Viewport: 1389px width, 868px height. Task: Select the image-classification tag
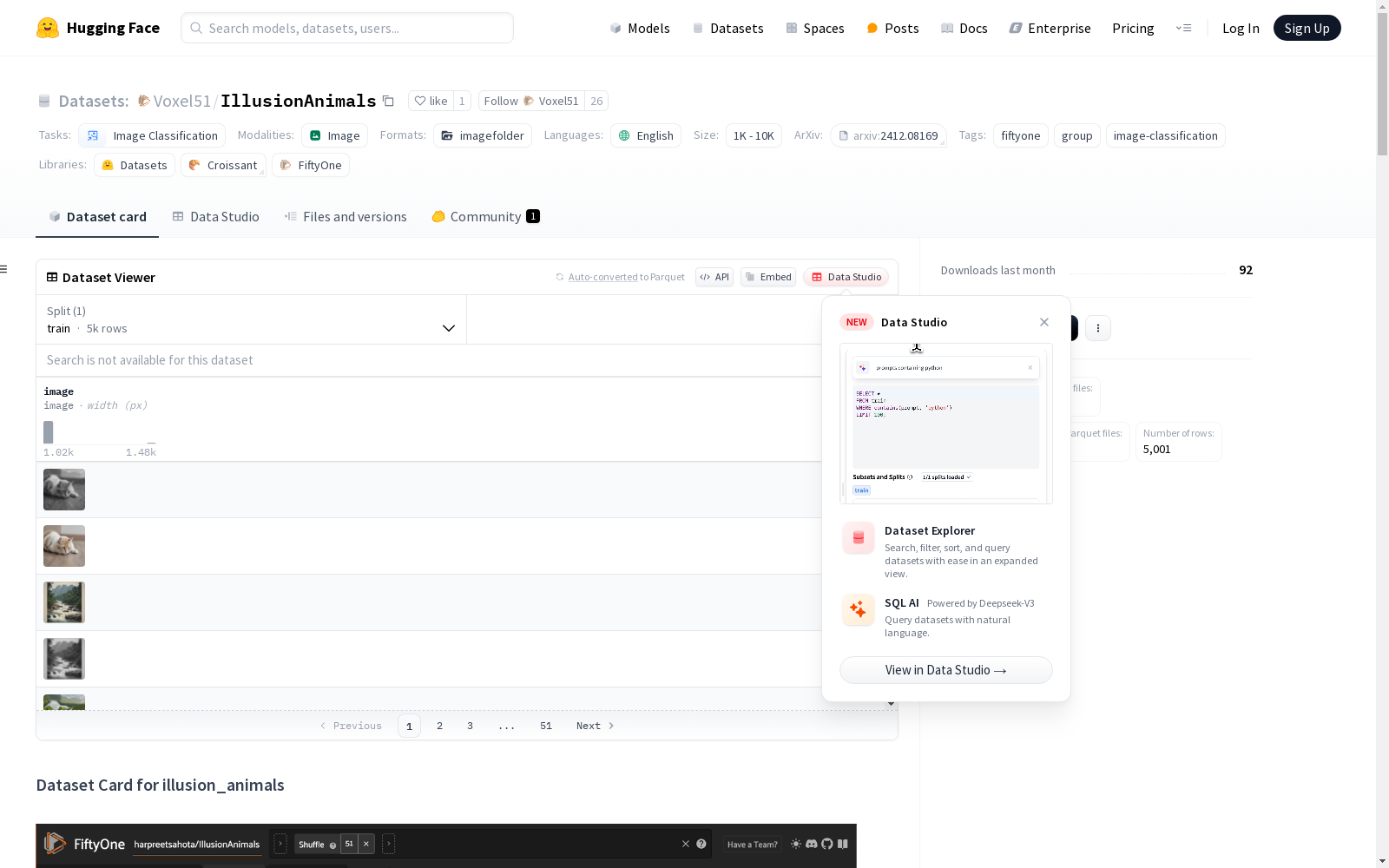pyautogui.click(x=1165, y=135)
